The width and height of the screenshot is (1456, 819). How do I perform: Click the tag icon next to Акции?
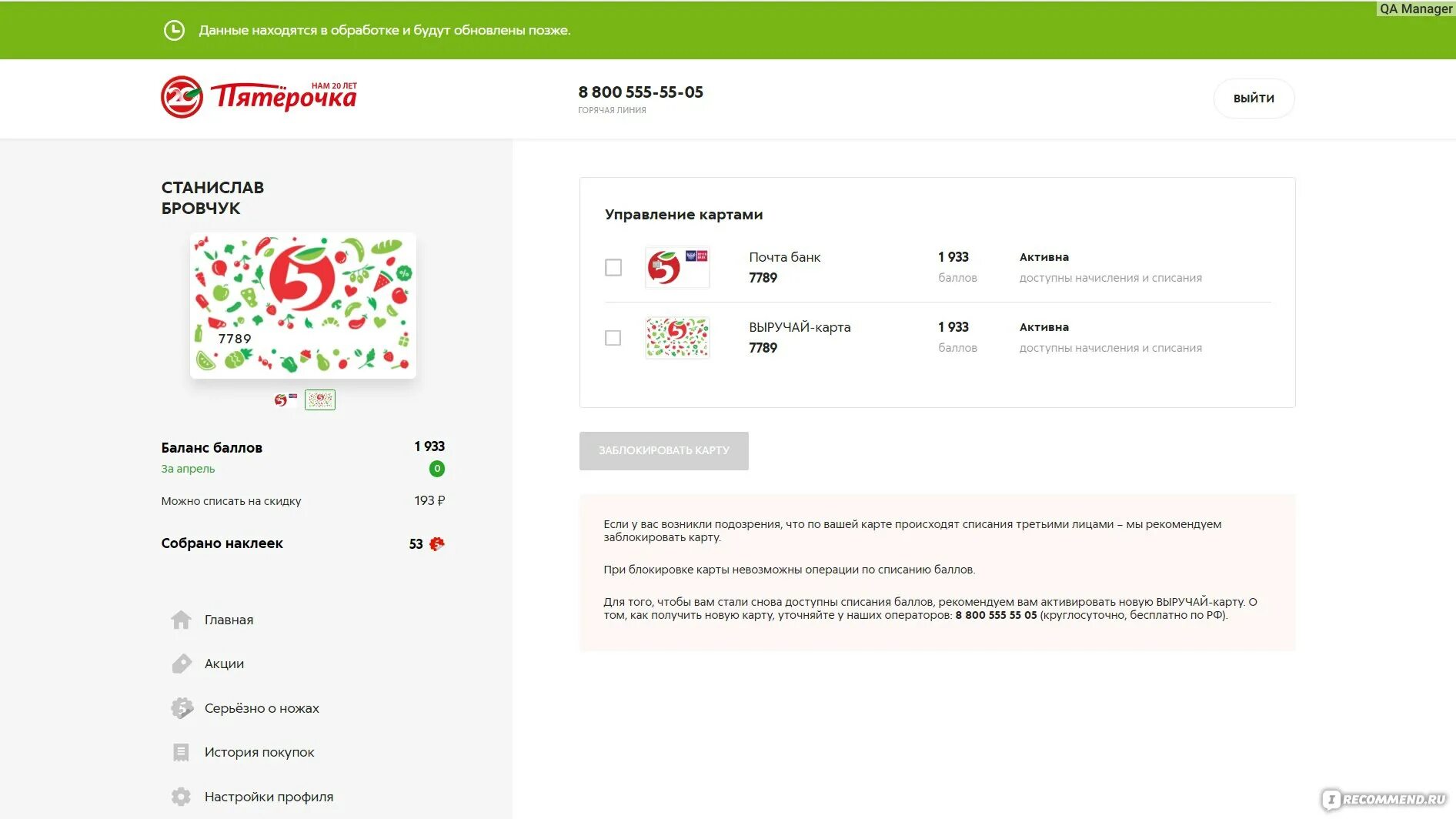182,664
